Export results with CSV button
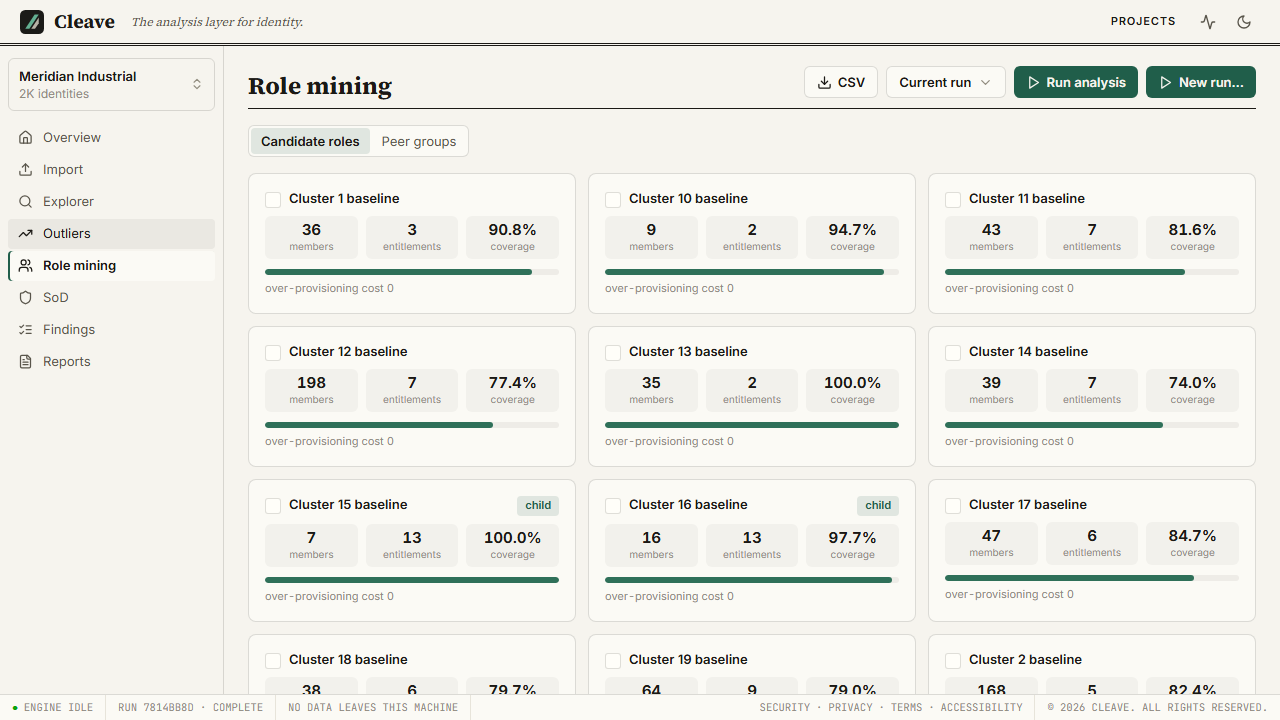1280x720 pixels. coord(841,83)
